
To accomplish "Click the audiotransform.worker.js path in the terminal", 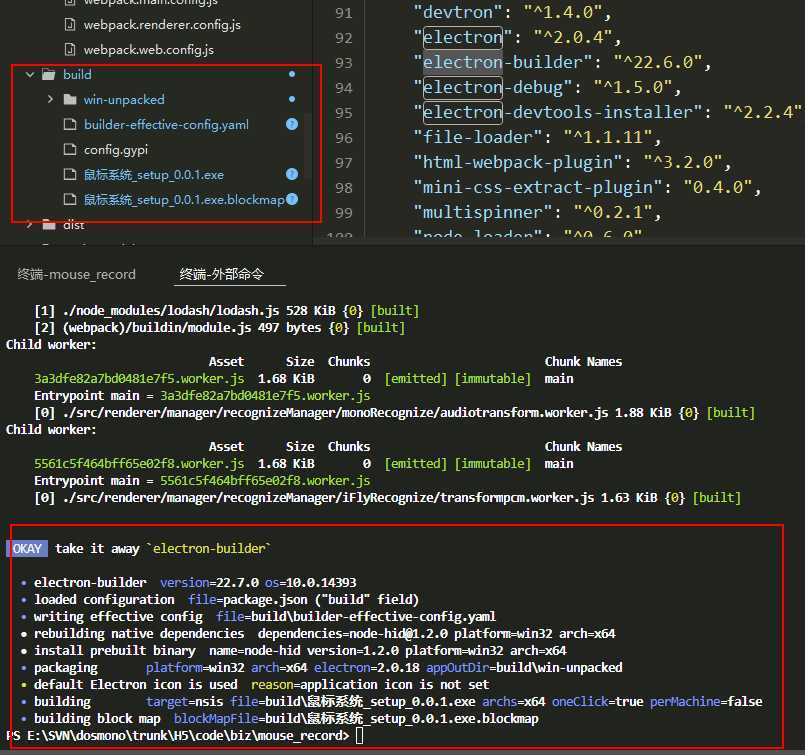I will coord(335,413).
